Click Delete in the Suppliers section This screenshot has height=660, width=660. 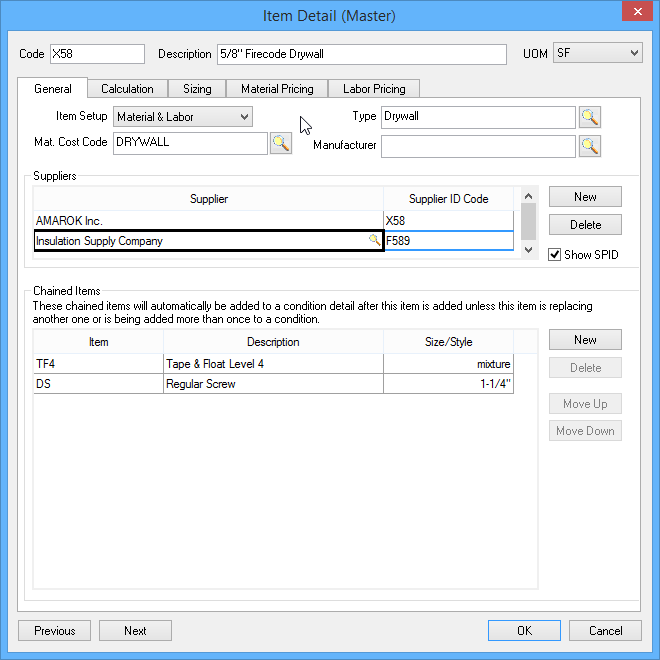coord(585,225)
